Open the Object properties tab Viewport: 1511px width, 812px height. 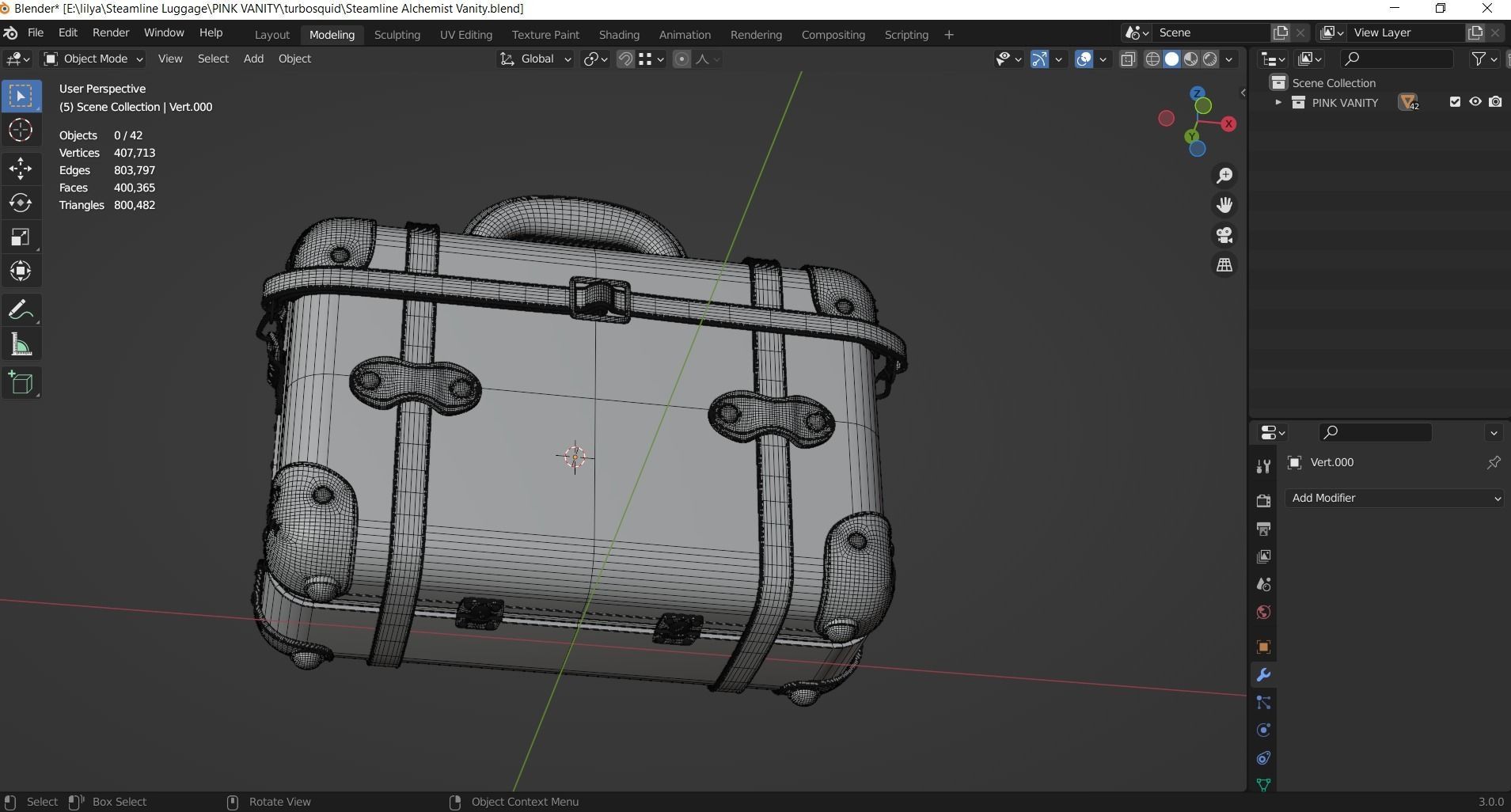point(1263,647)
